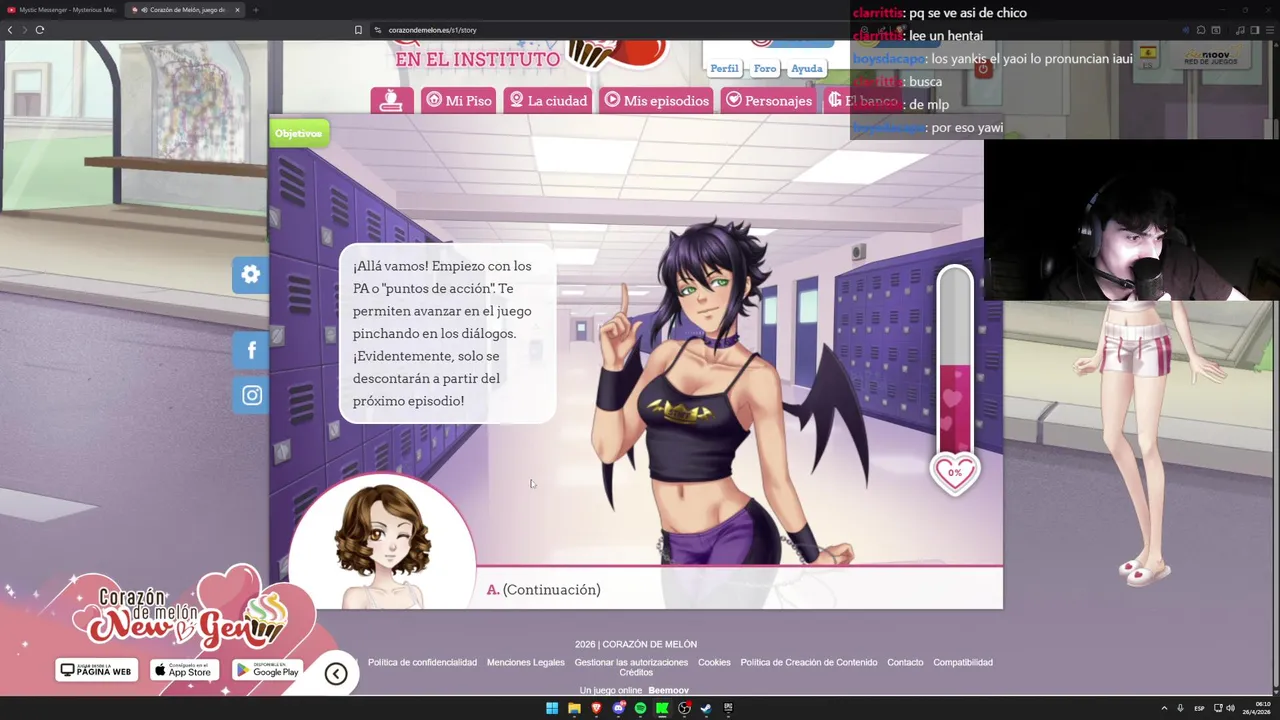The image size is (1280, 720).
Task: Open the game settings gear button
Action: coord(251,275)
